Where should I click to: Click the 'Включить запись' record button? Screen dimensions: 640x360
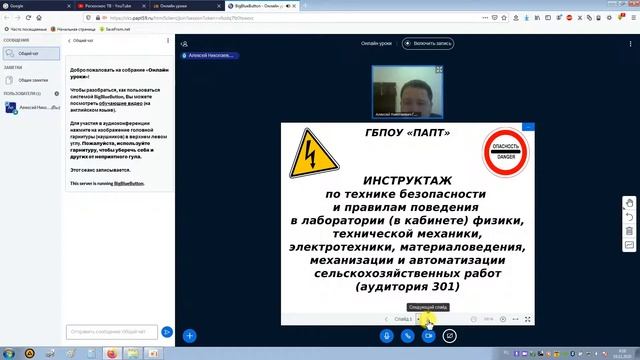[x=428, y=43]
